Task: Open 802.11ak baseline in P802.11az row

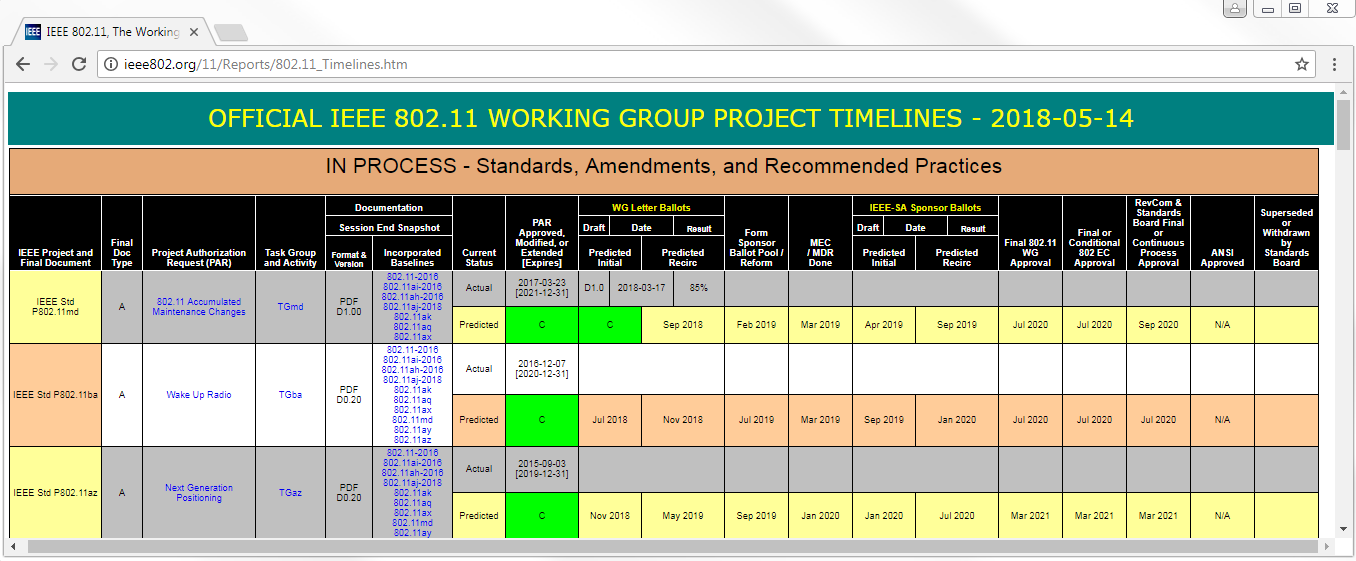Action: point(412,493)
